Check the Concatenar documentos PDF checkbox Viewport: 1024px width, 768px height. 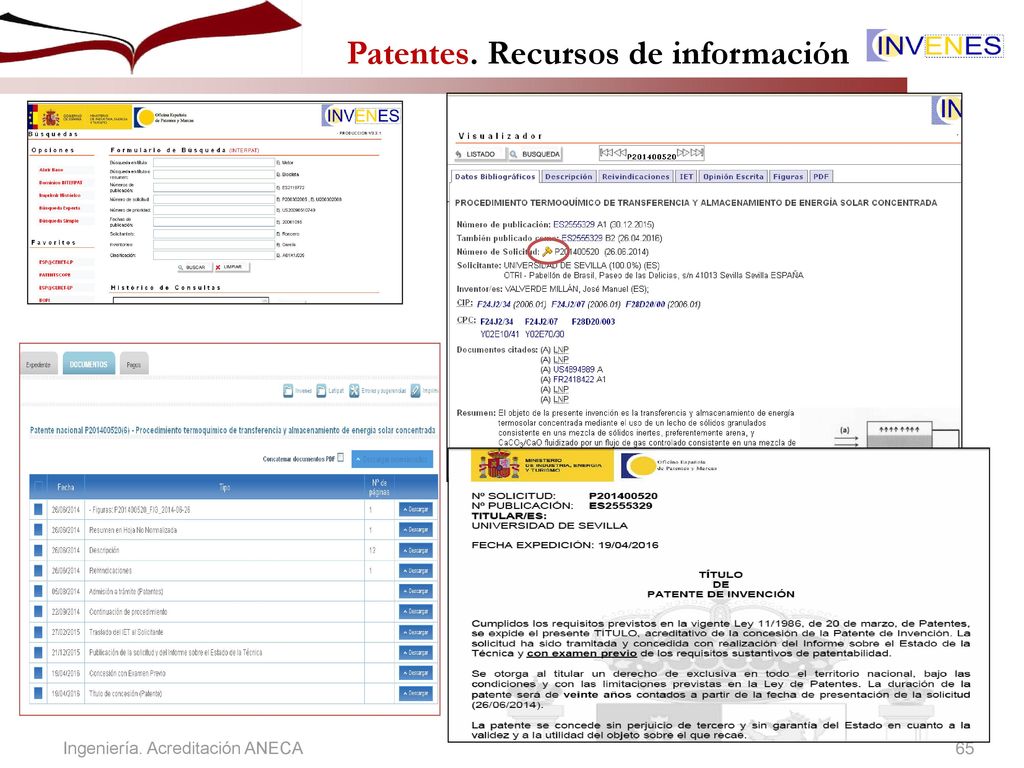point(340,458)
